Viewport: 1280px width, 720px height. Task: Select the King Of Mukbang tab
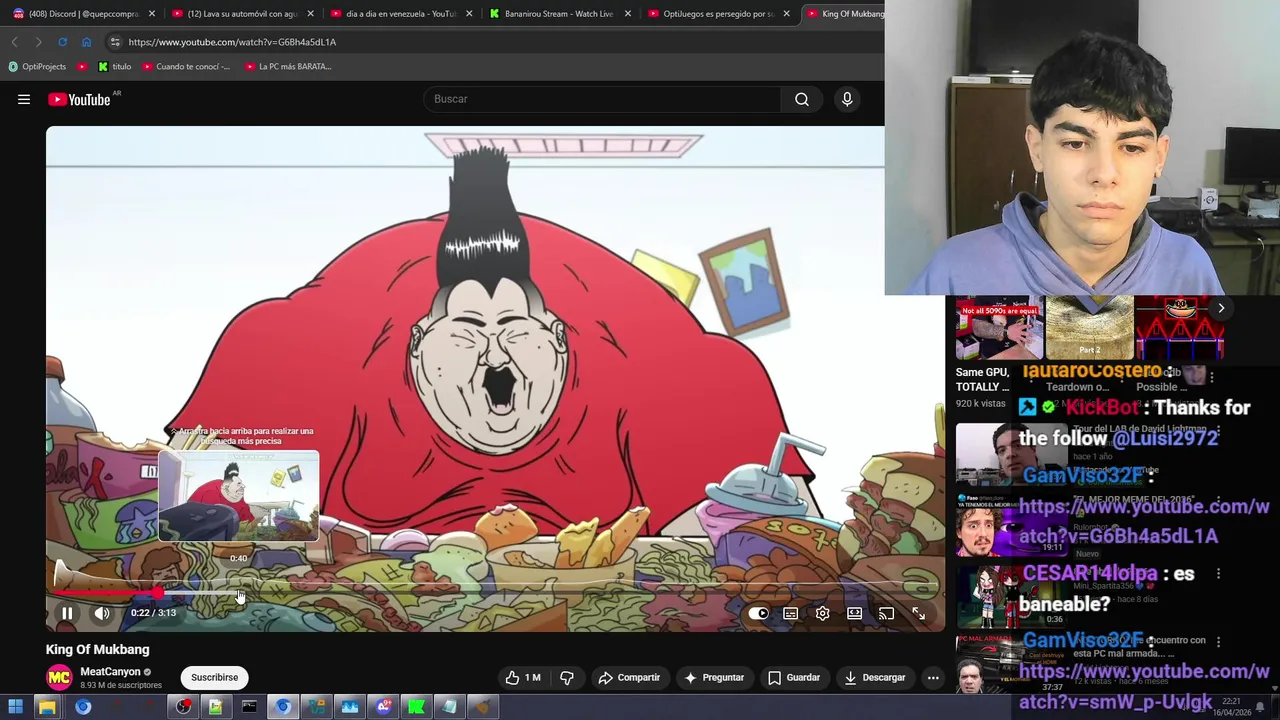coord(843,14)
